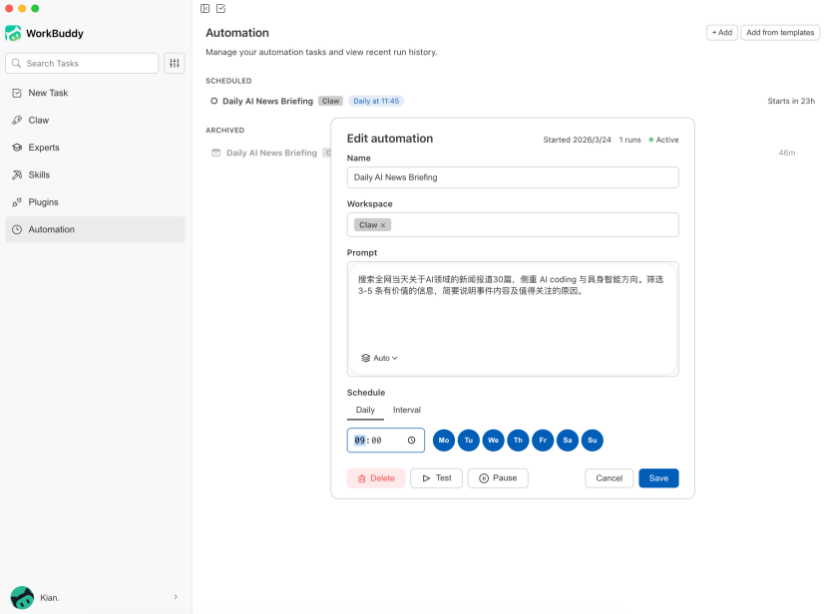The width and height of the screenshot is (828, 614).
Task: Save the automation changes
Action: [x=658, y=478]
